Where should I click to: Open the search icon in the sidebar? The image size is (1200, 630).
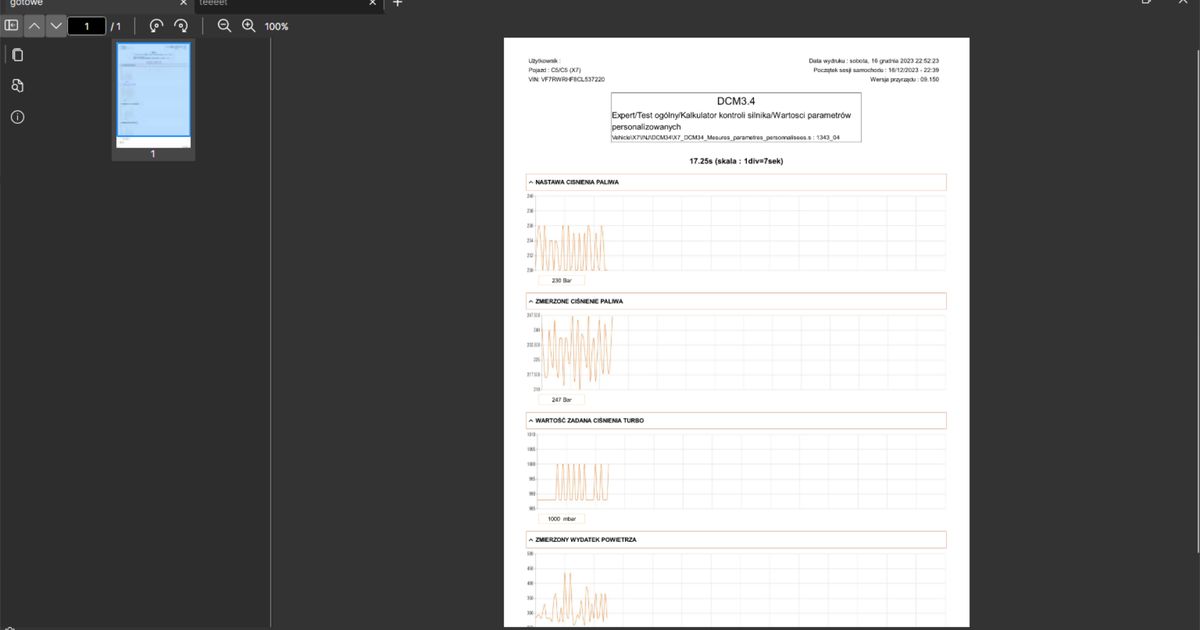click(x=16, y=85)
